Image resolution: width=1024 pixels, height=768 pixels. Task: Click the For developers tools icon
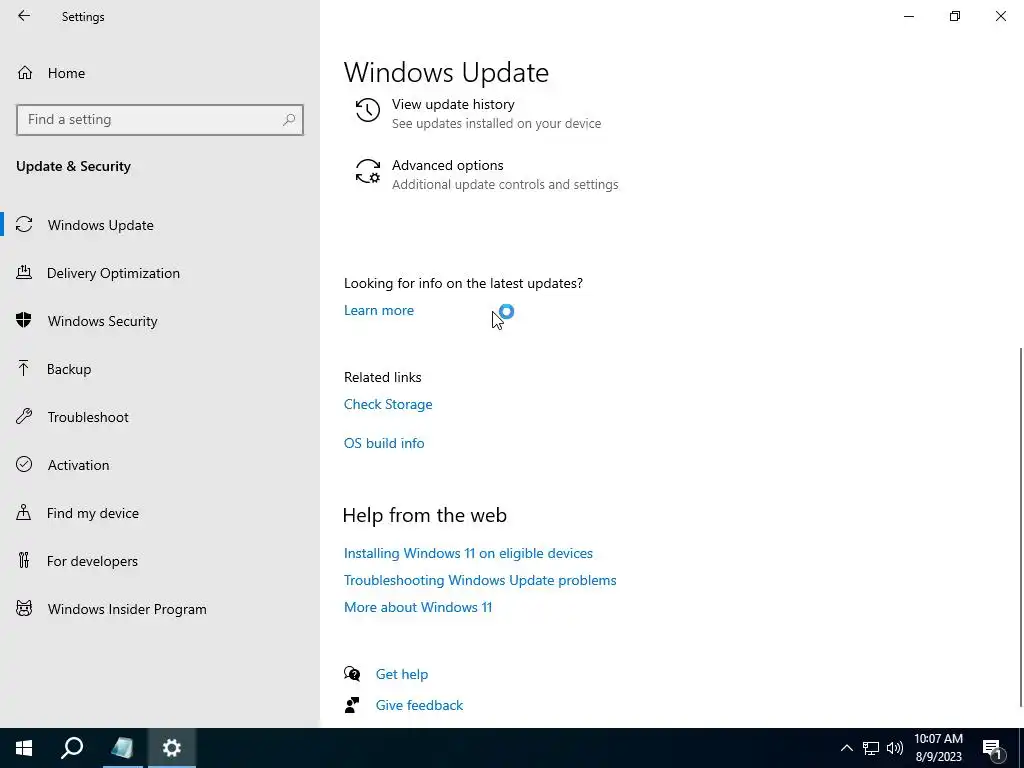tap(24, 560)
